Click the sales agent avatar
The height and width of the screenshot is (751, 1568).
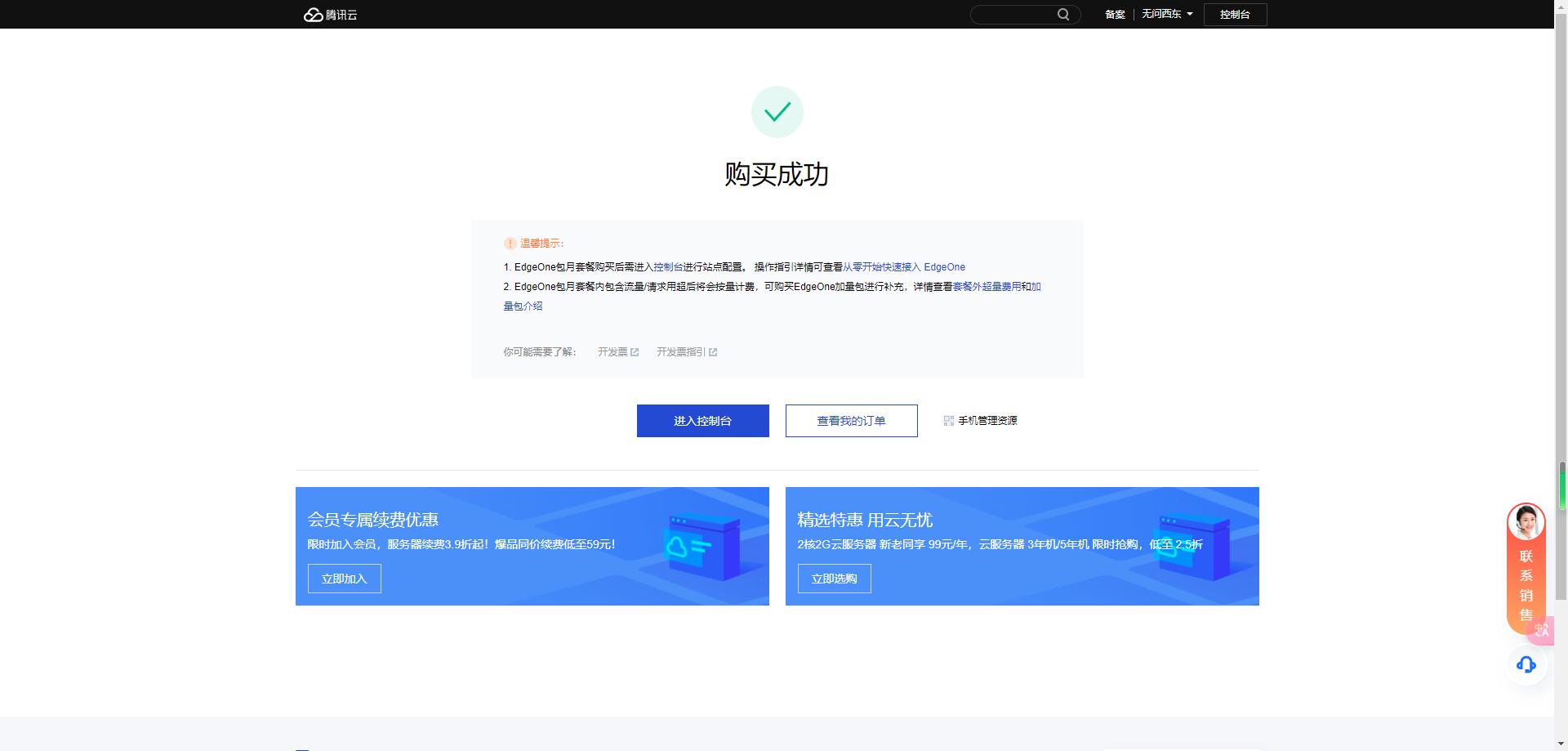pyautogui.click(x=1526, y=521)
